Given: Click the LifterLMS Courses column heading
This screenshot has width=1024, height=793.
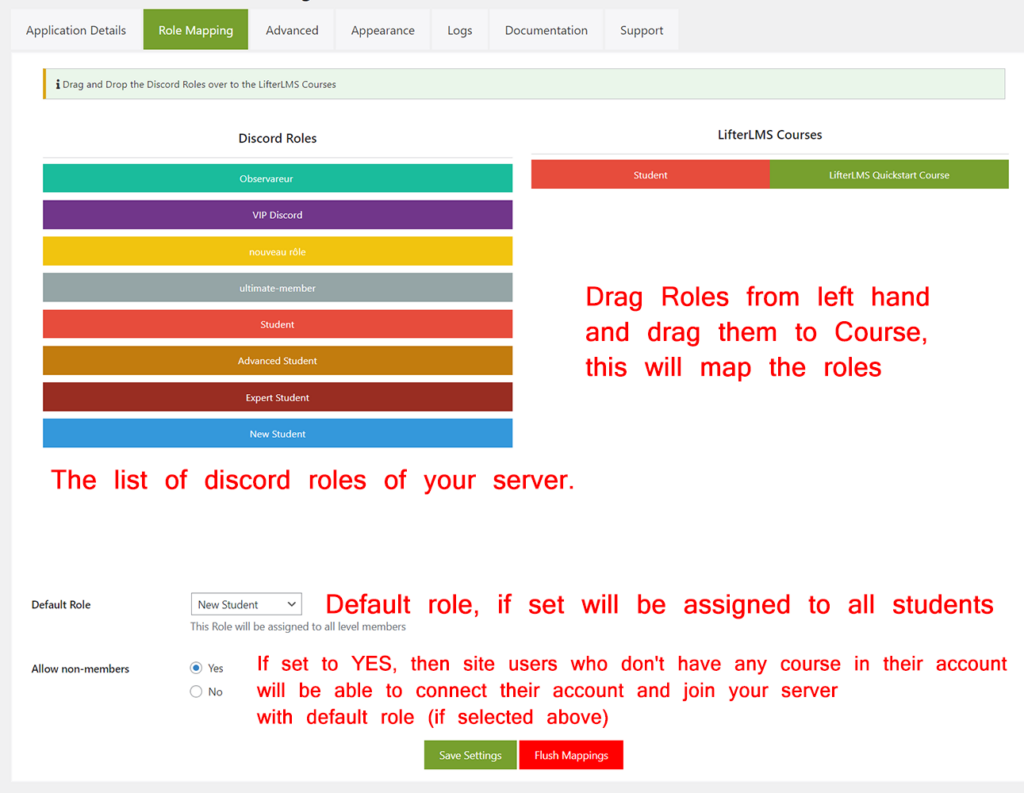Looking at the screenshot, I should [x=770, y=135].
